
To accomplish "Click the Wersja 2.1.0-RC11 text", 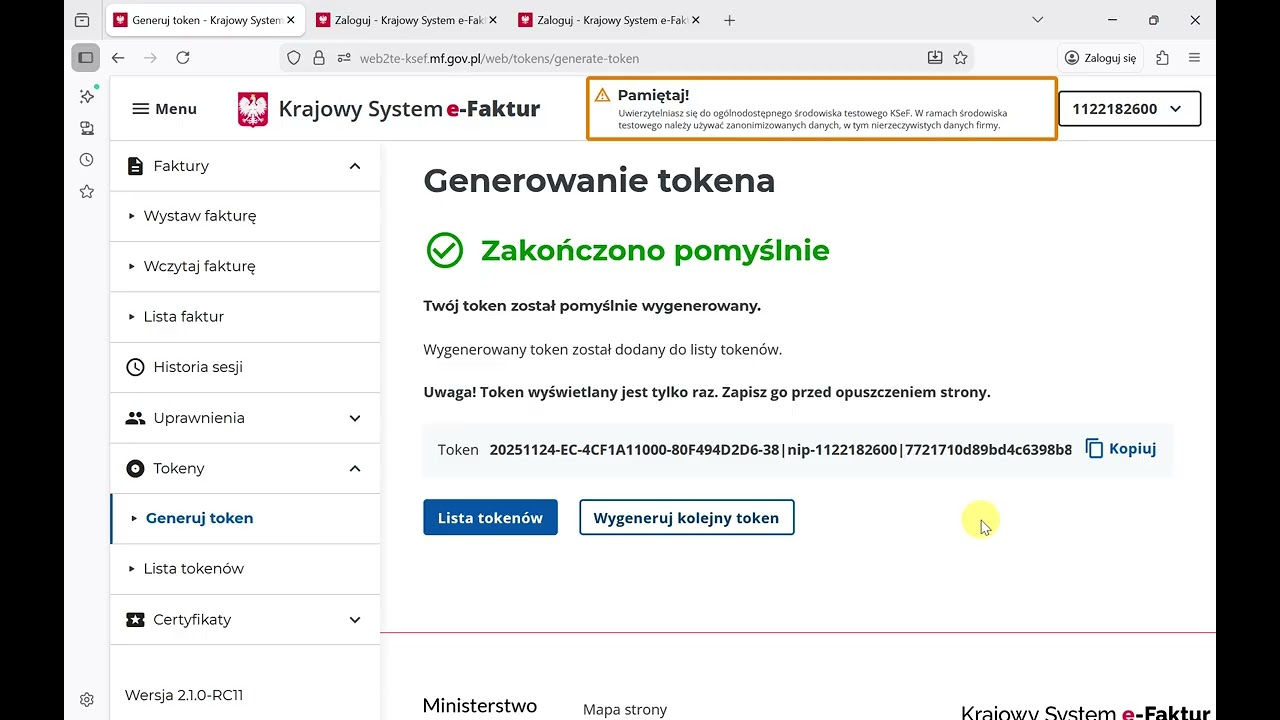I will tap(184, 695).
